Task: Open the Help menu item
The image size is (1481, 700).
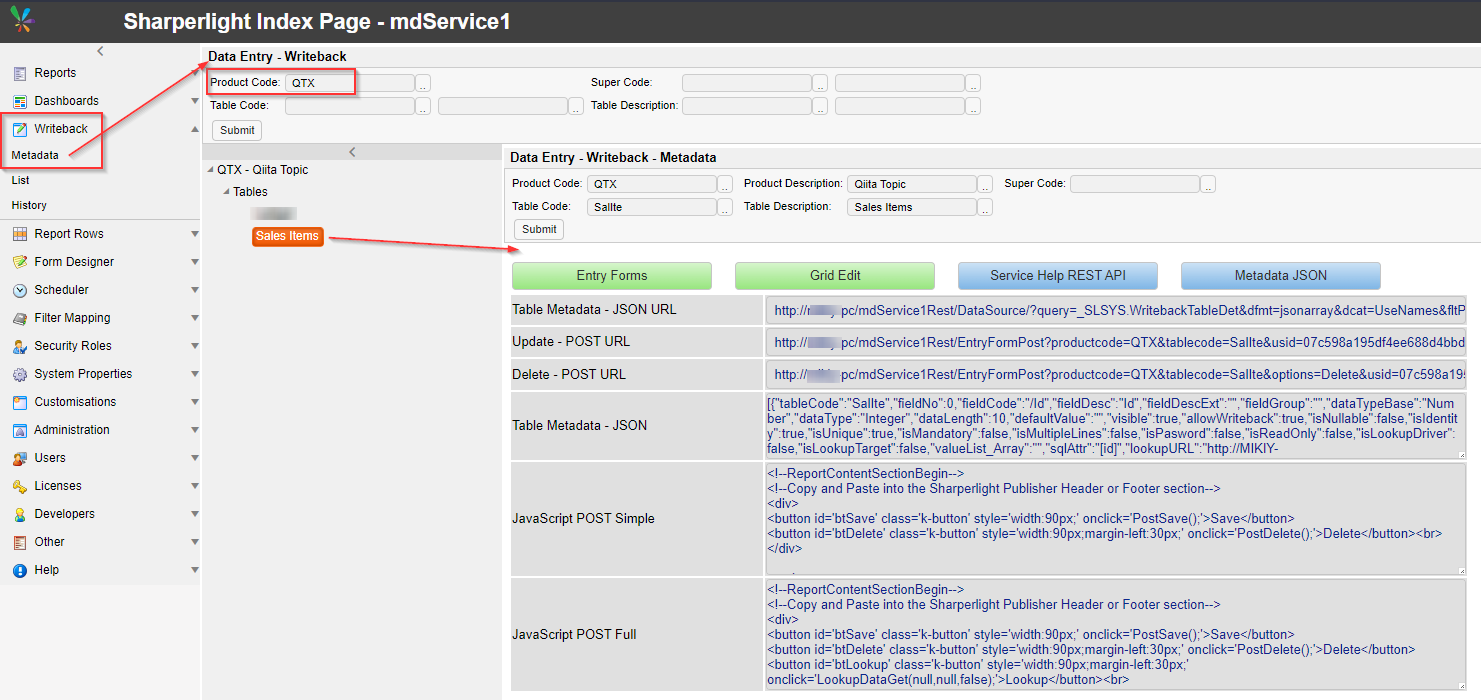Action: (47, 570)
